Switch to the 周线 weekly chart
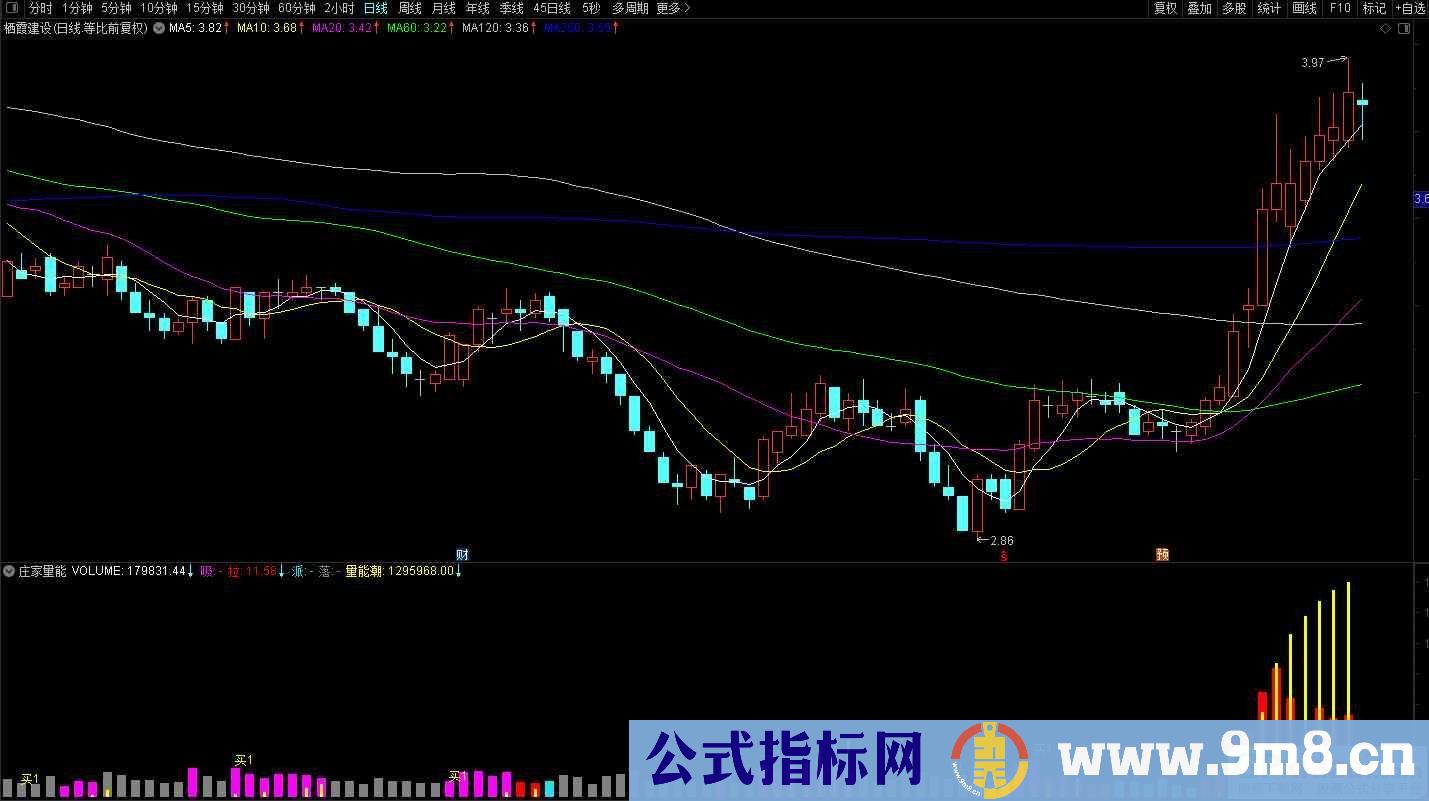The width and height of the screenshot is (1429, 801). pyautogui.click(x=410, y=8)
